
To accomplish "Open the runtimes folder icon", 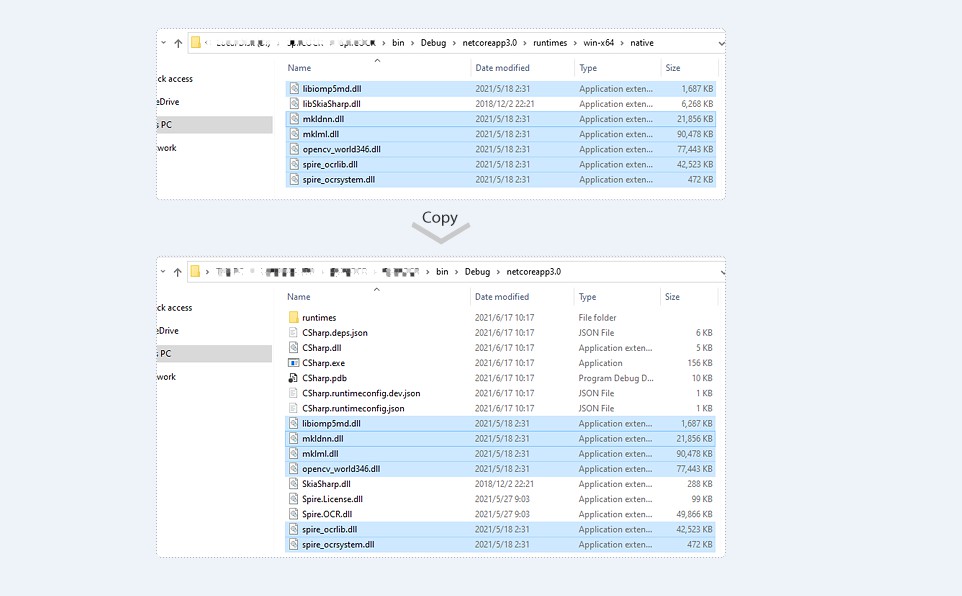I will [x=294, y=317].
